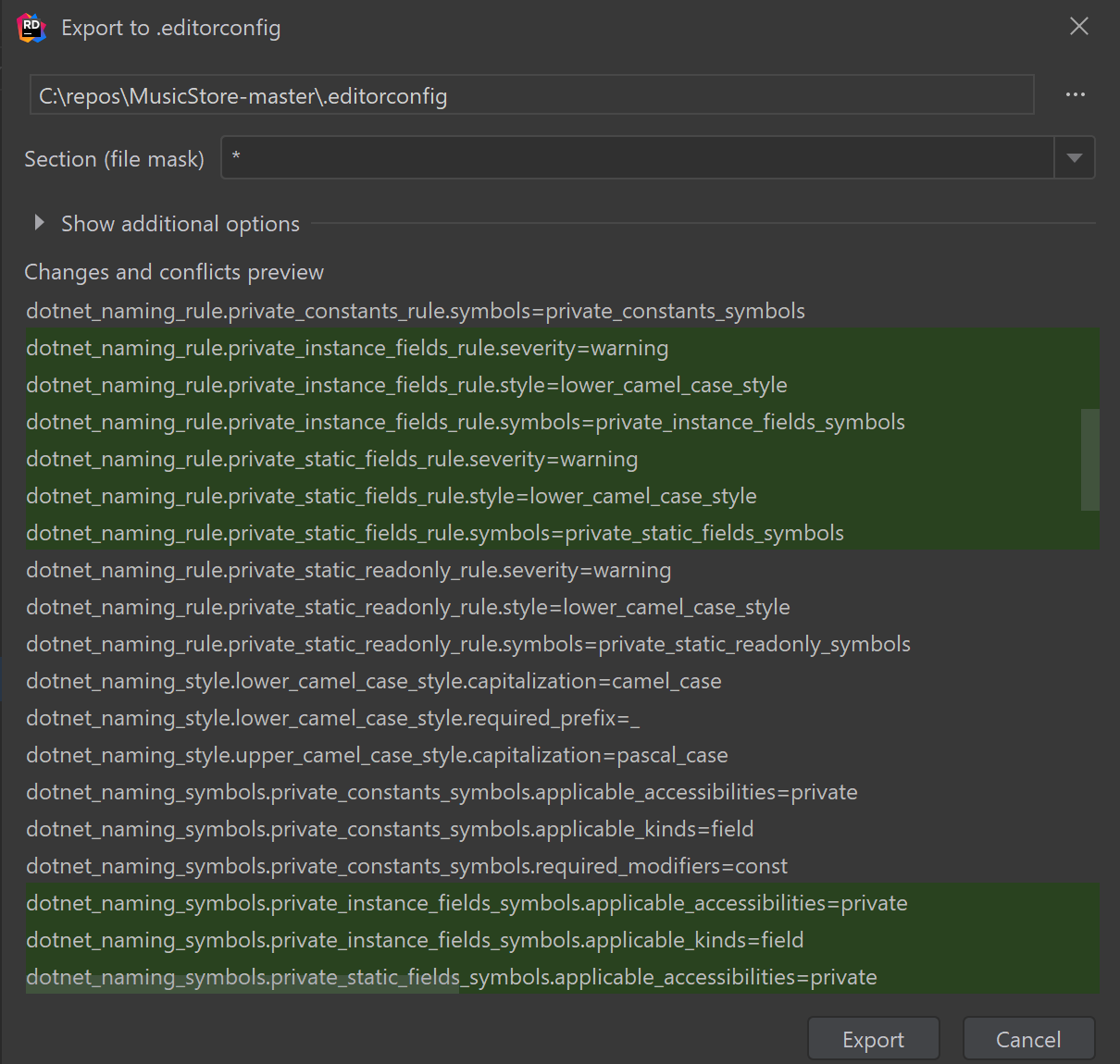Expand Show additional options
Image resolution: width=1120 pixels, height=1064 pixels.
point(39,223)
